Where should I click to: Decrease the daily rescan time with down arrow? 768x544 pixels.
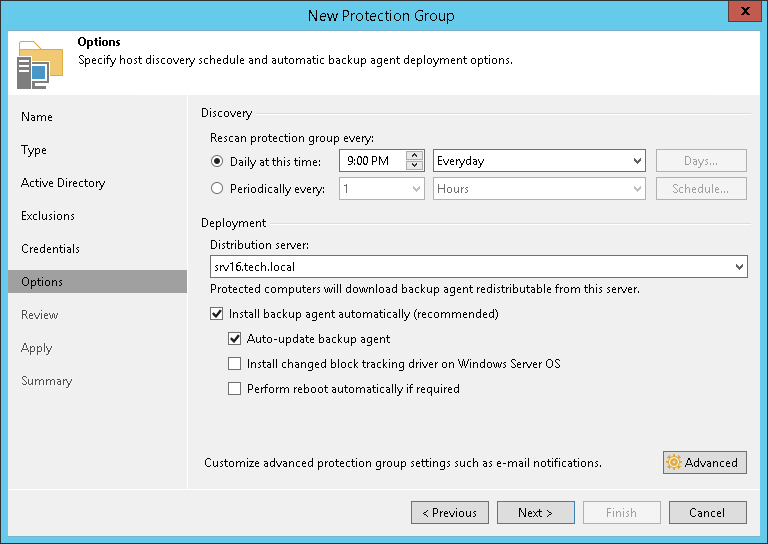415,166
